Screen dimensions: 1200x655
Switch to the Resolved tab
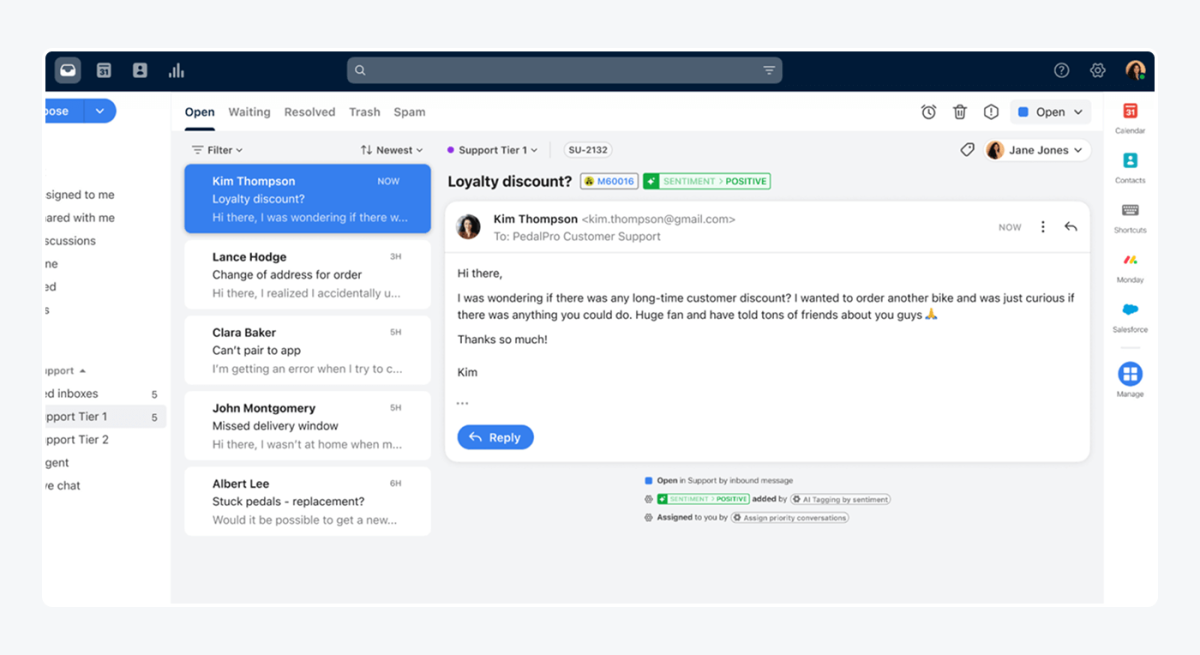coord(309,112)
